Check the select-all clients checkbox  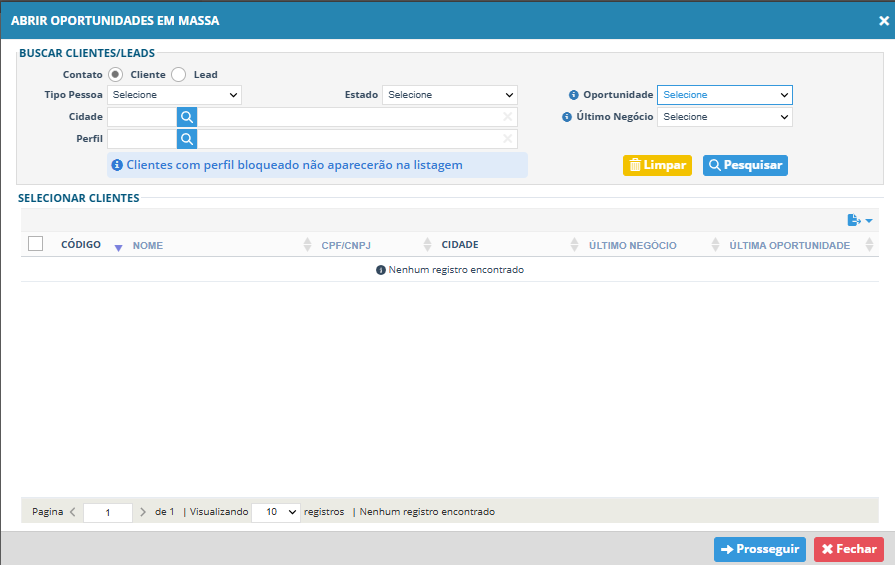click(35, 244)
